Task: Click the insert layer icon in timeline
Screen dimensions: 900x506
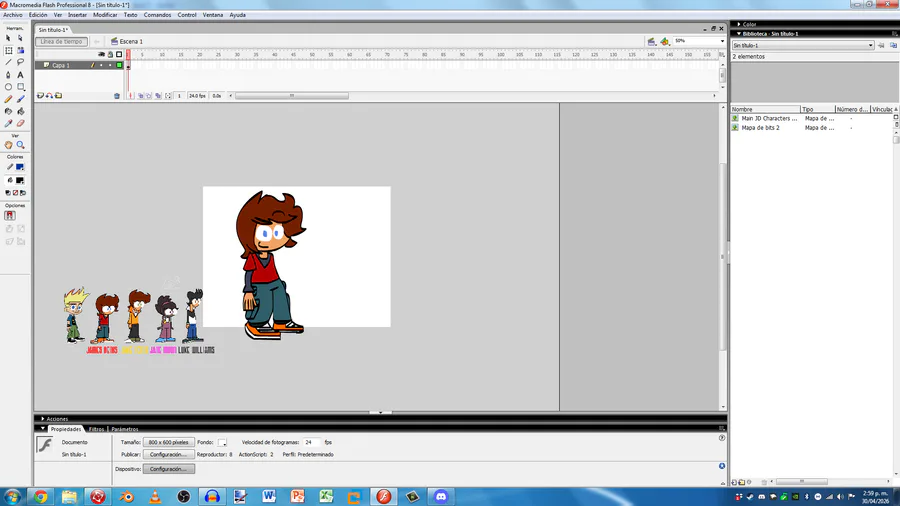Action: point(40,96)
